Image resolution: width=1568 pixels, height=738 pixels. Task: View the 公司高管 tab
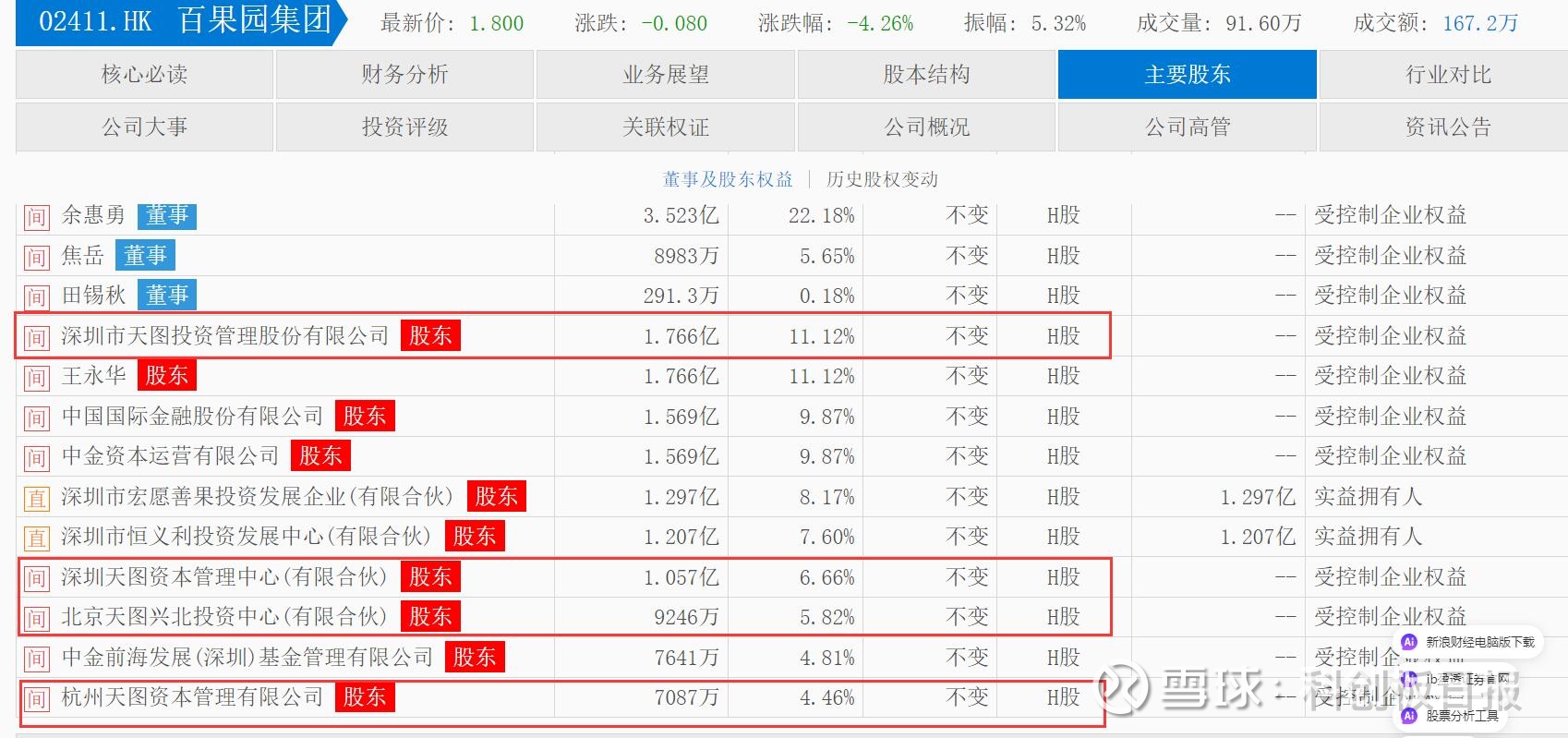point(1188,127)
